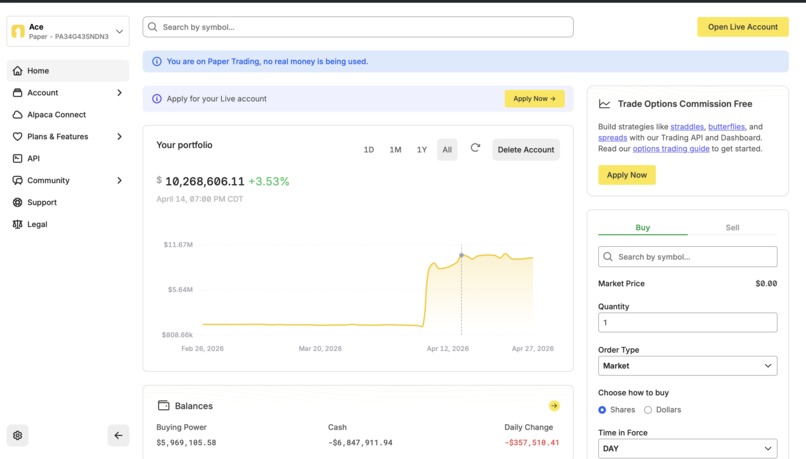The height and width of the screenshot is (459, 806).
Task: Click the Market Price $0.00 value
Action: (766, 283)
